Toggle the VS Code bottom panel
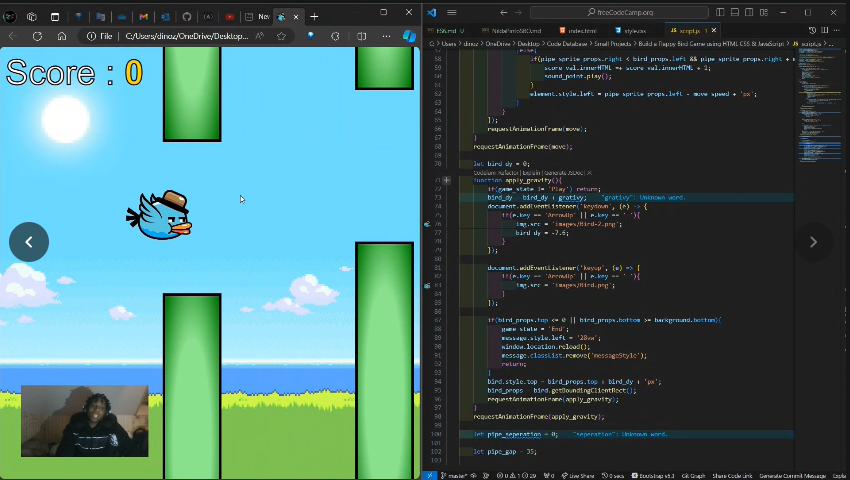The image size is (850, 480). pyautogui.click(x=735, y=12)
